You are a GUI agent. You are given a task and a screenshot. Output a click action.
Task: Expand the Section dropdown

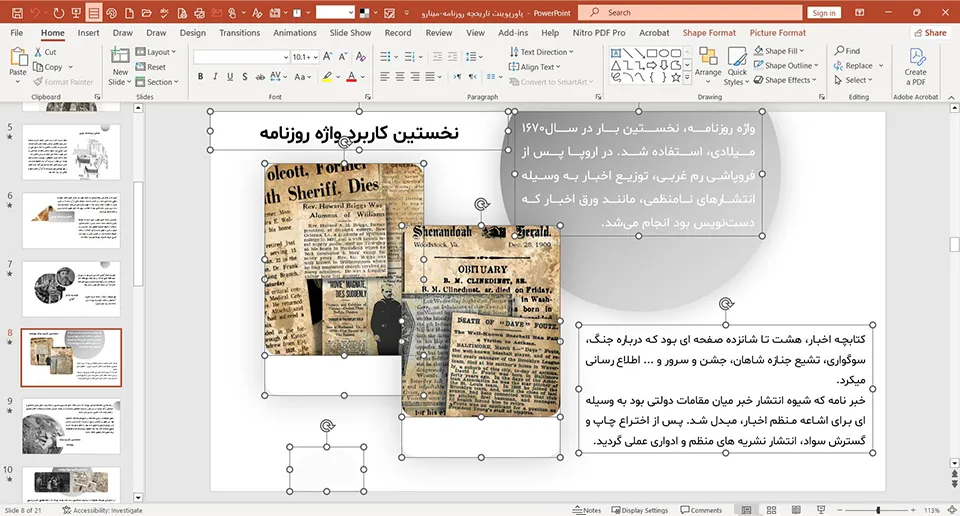157,81
